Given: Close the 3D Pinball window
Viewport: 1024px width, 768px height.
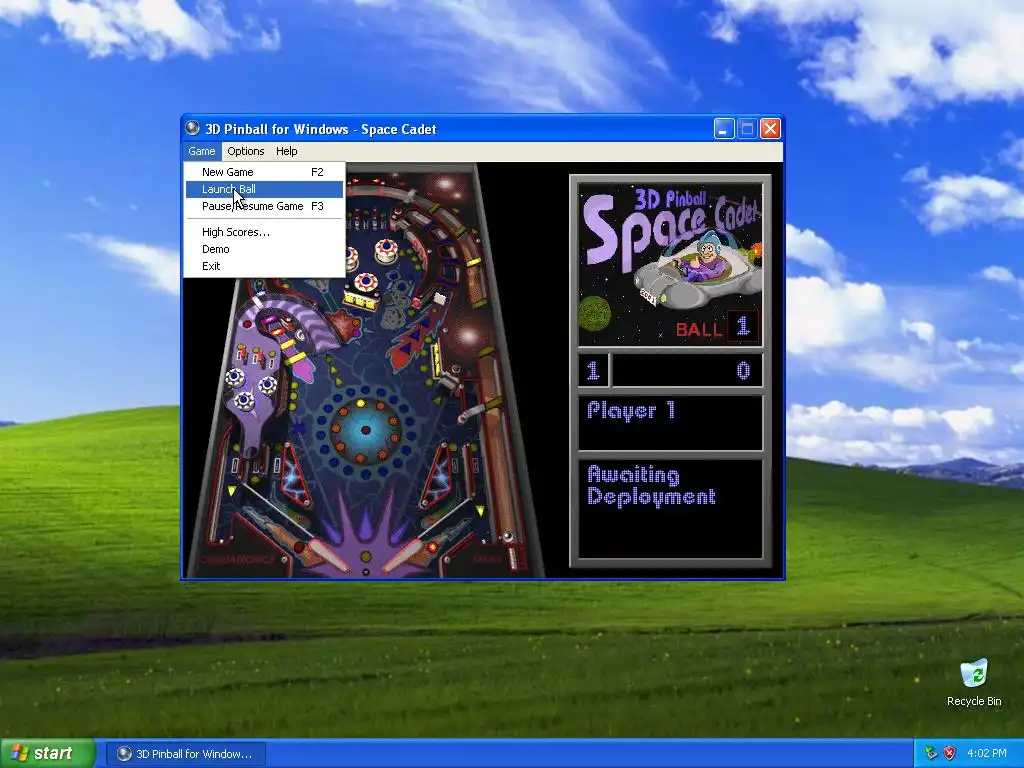Looking at the screenshot, I should 771,129.
